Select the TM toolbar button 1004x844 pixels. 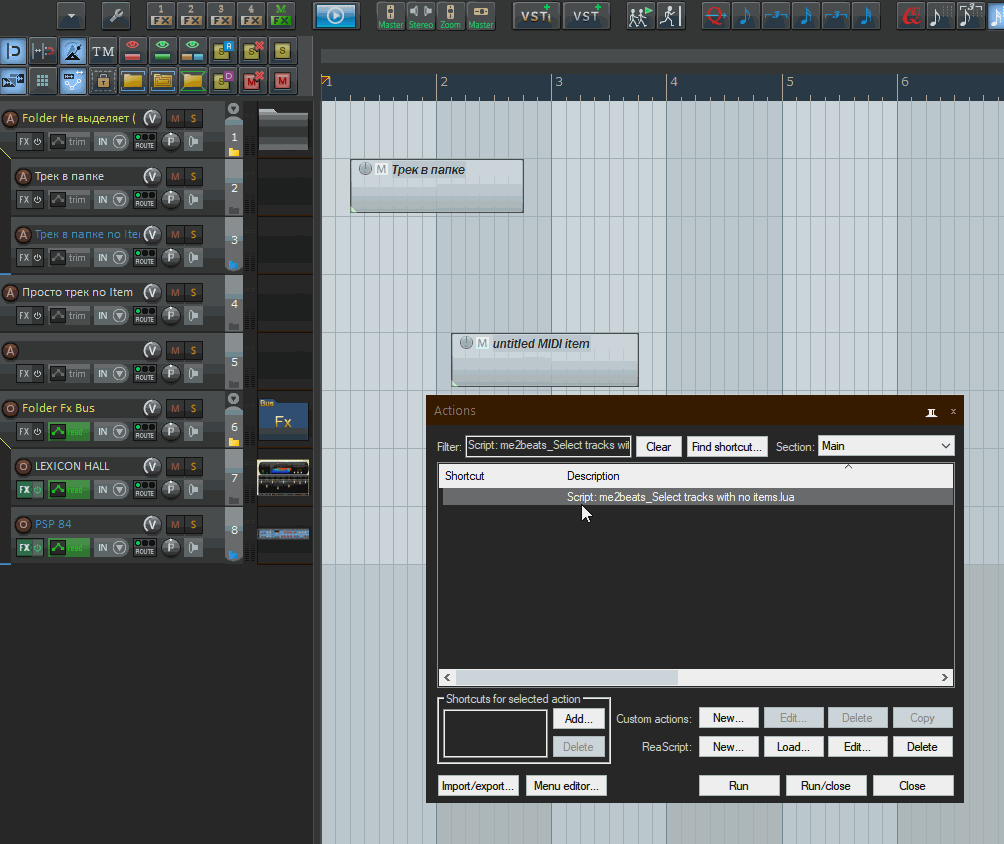[x=102, y=51]
